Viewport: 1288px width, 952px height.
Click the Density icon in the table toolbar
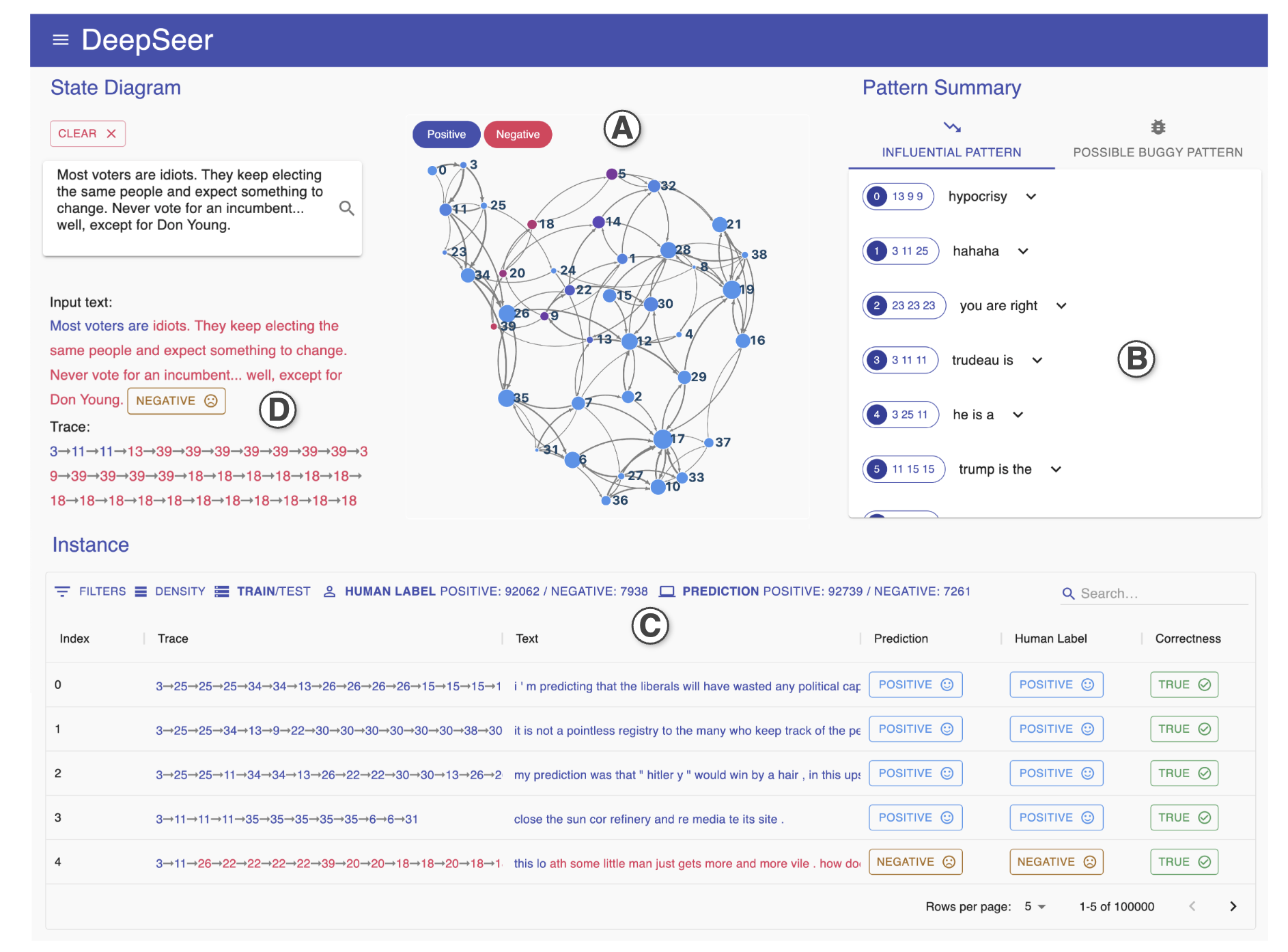tap(141, 591)
